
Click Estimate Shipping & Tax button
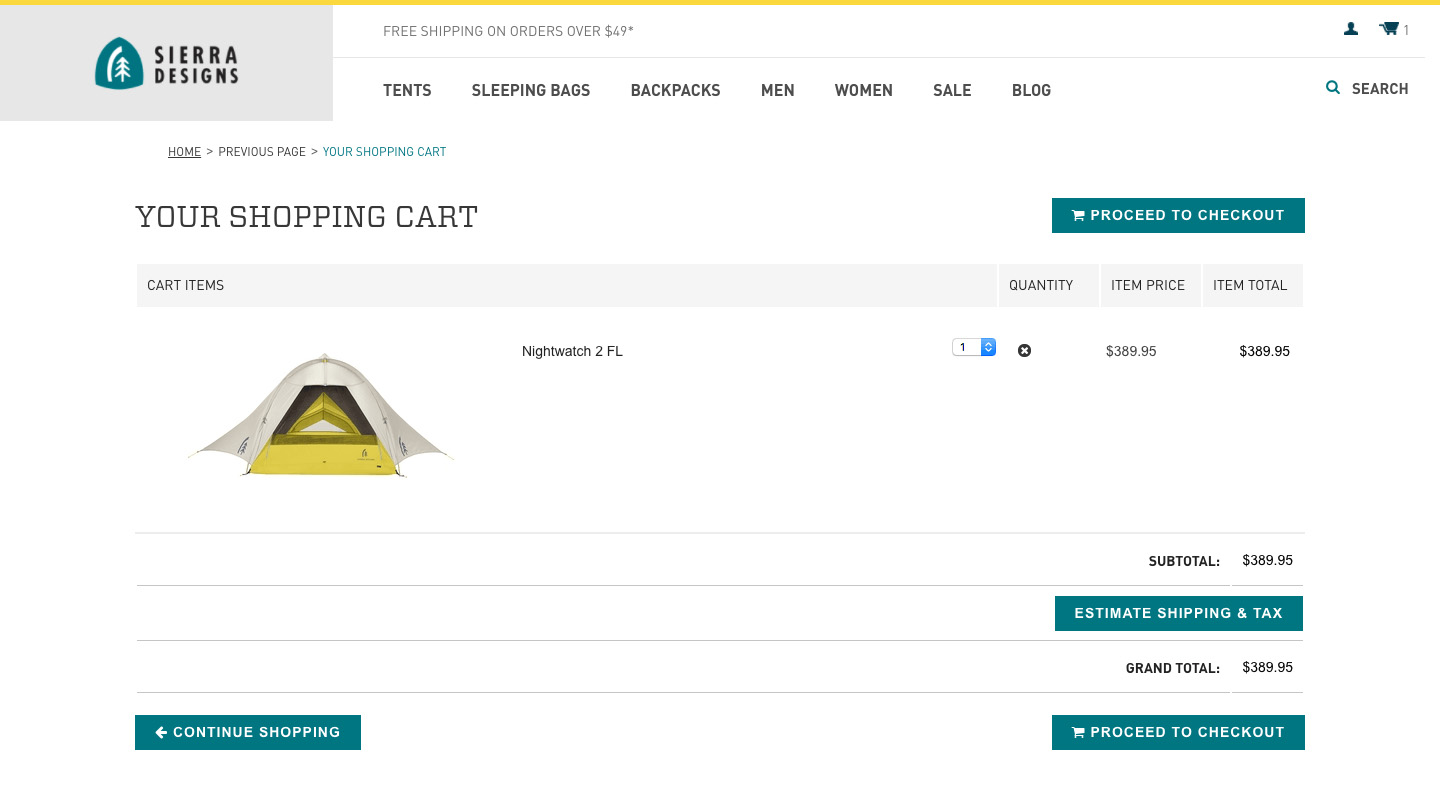click(x=1178, y=613)
